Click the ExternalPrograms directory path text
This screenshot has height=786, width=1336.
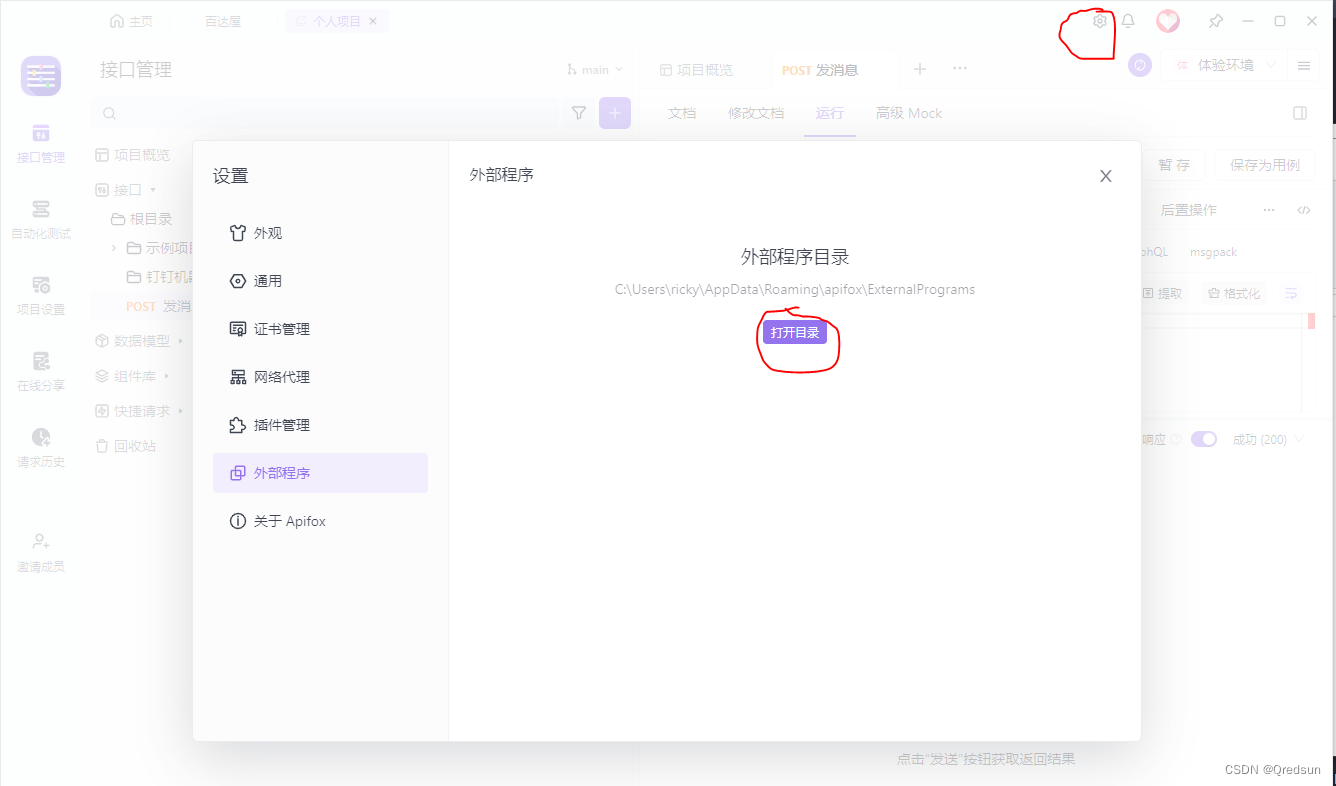795,290
